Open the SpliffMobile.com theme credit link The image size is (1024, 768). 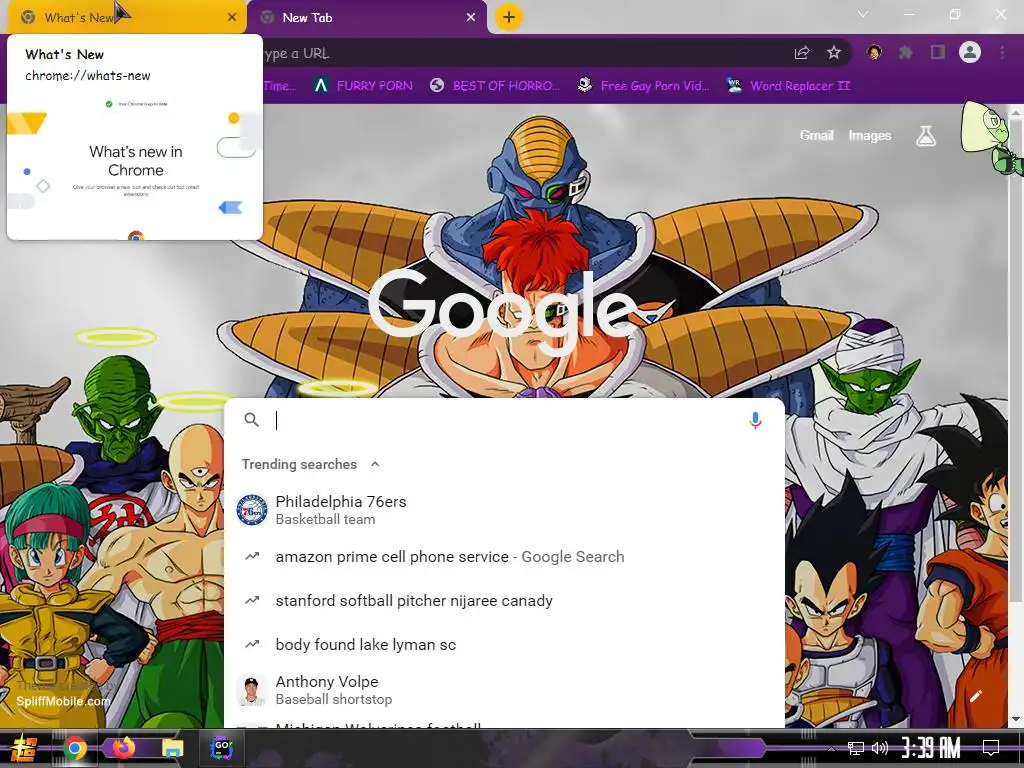(x=63, y=701)
